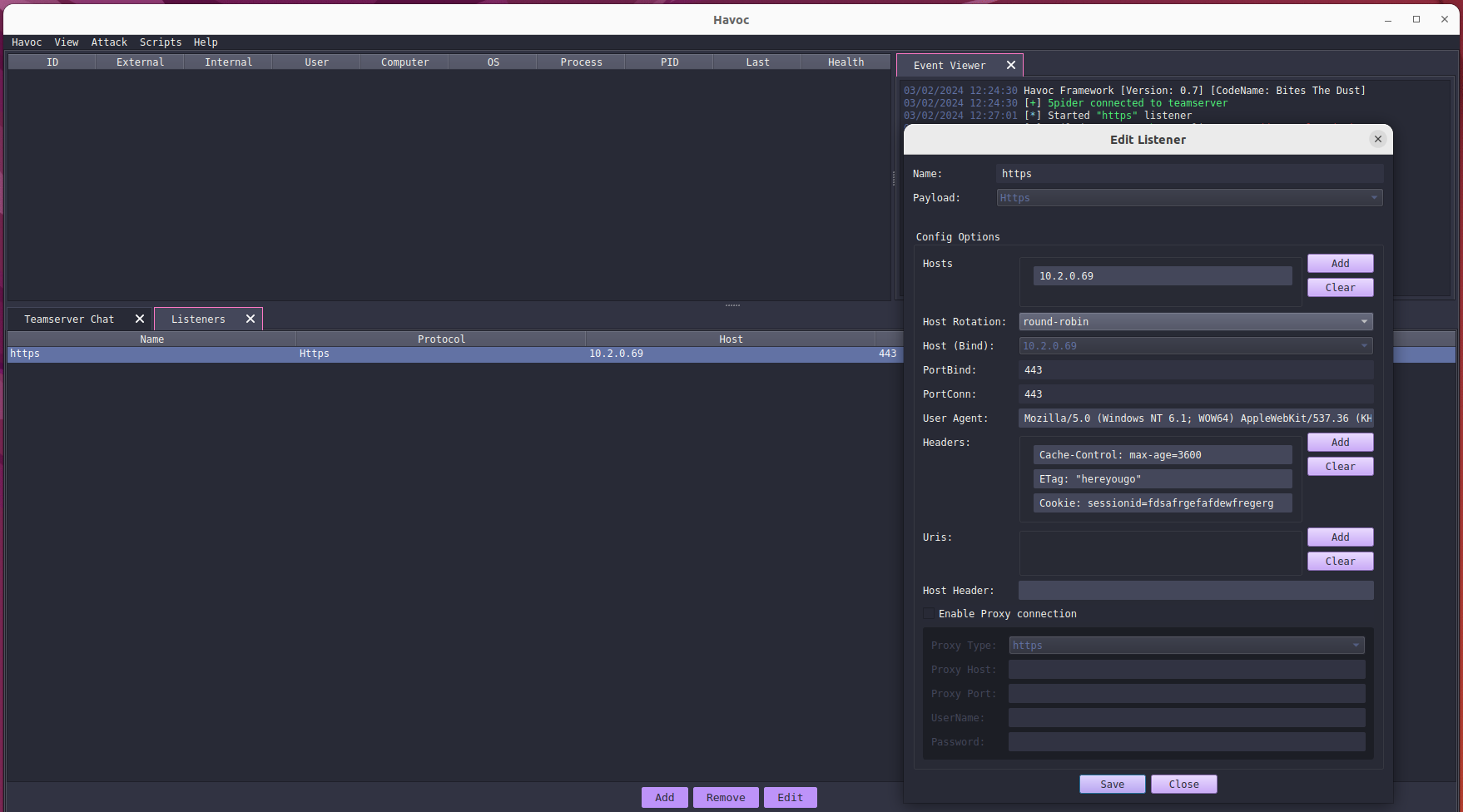Screen dimensions: 1463x812
Task: Close the Event Viewer tab
Action: coord(1011,65)
